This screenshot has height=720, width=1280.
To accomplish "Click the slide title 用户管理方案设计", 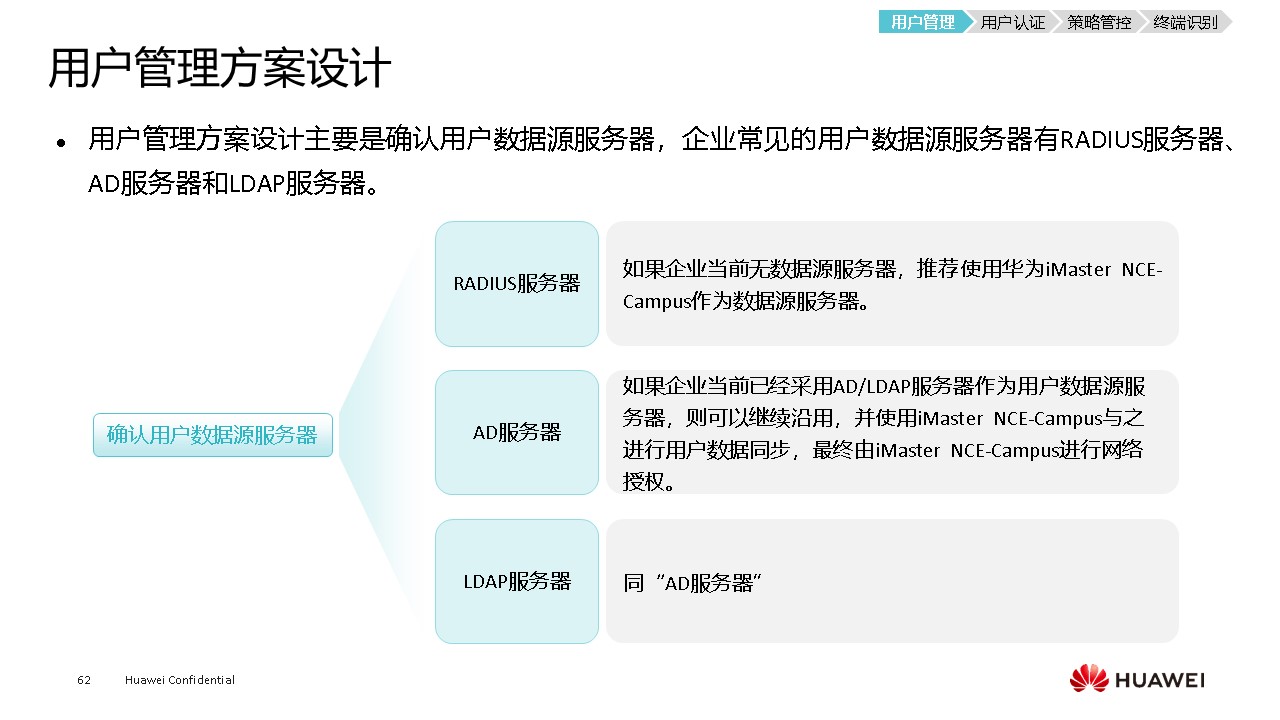I will click(219, 69).
